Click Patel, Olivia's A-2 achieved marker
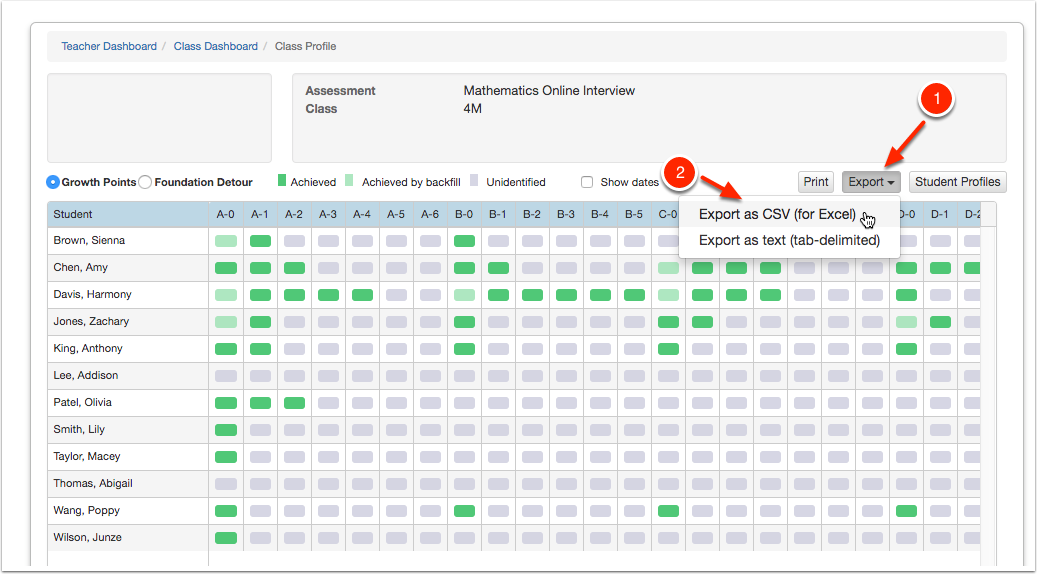This screenshot has height=574, width=1037. click(x=294, y=403)
